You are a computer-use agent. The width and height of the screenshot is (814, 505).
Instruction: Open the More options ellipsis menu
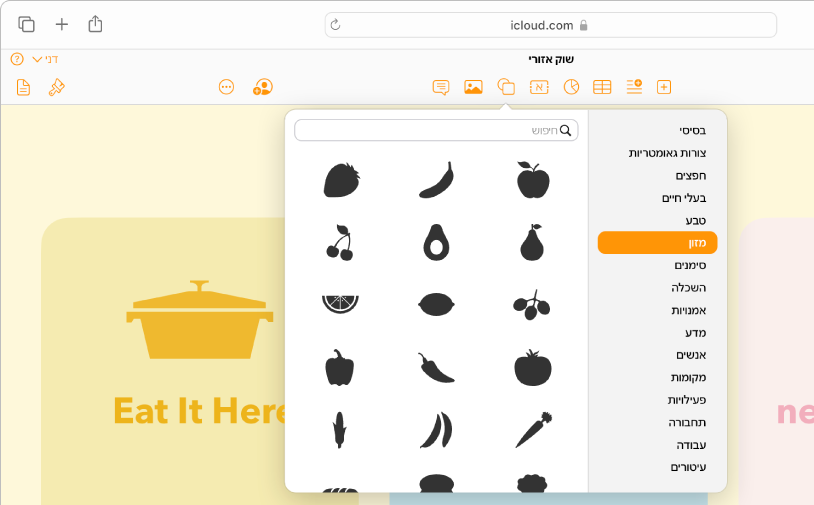pos(226,87)
